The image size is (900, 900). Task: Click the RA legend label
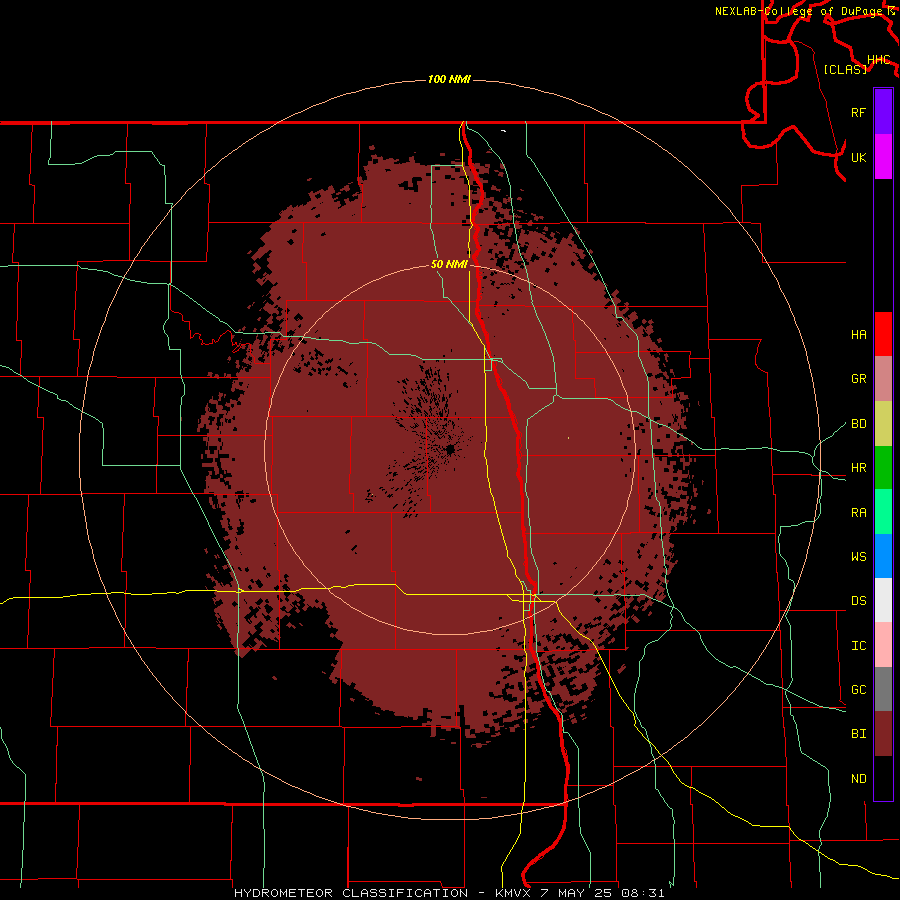click(858, 513)
